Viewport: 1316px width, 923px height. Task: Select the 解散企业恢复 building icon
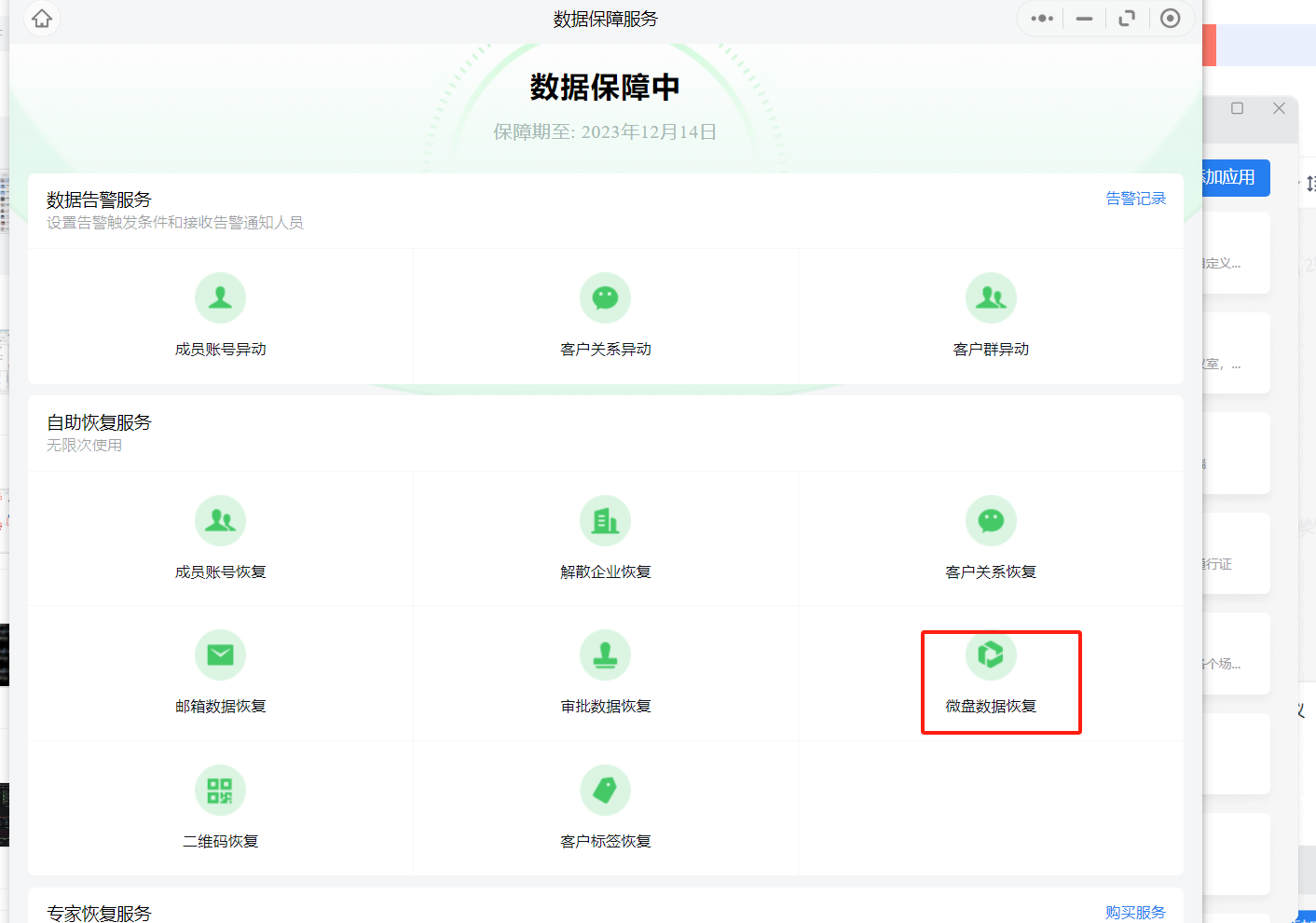coord(606,520)
